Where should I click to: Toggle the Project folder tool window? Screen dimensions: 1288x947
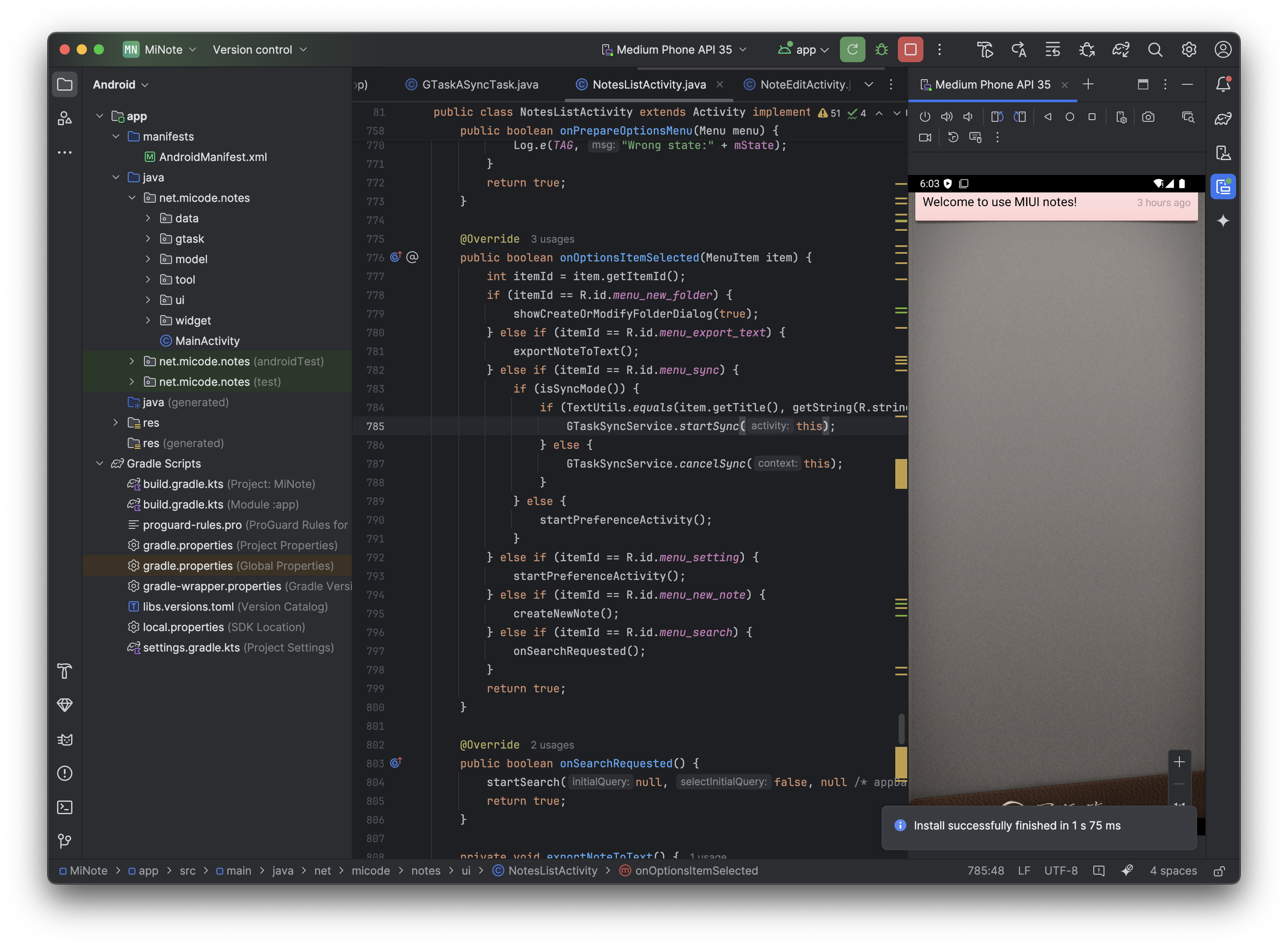65,85
